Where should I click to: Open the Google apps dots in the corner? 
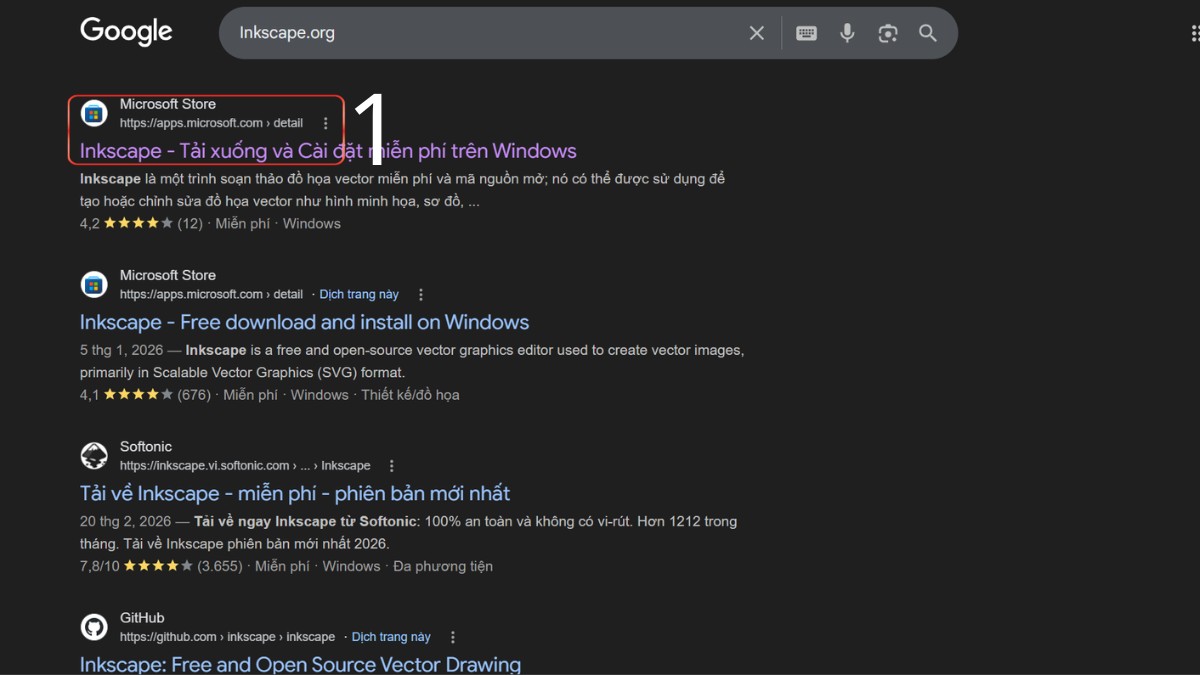point(1192,32)
